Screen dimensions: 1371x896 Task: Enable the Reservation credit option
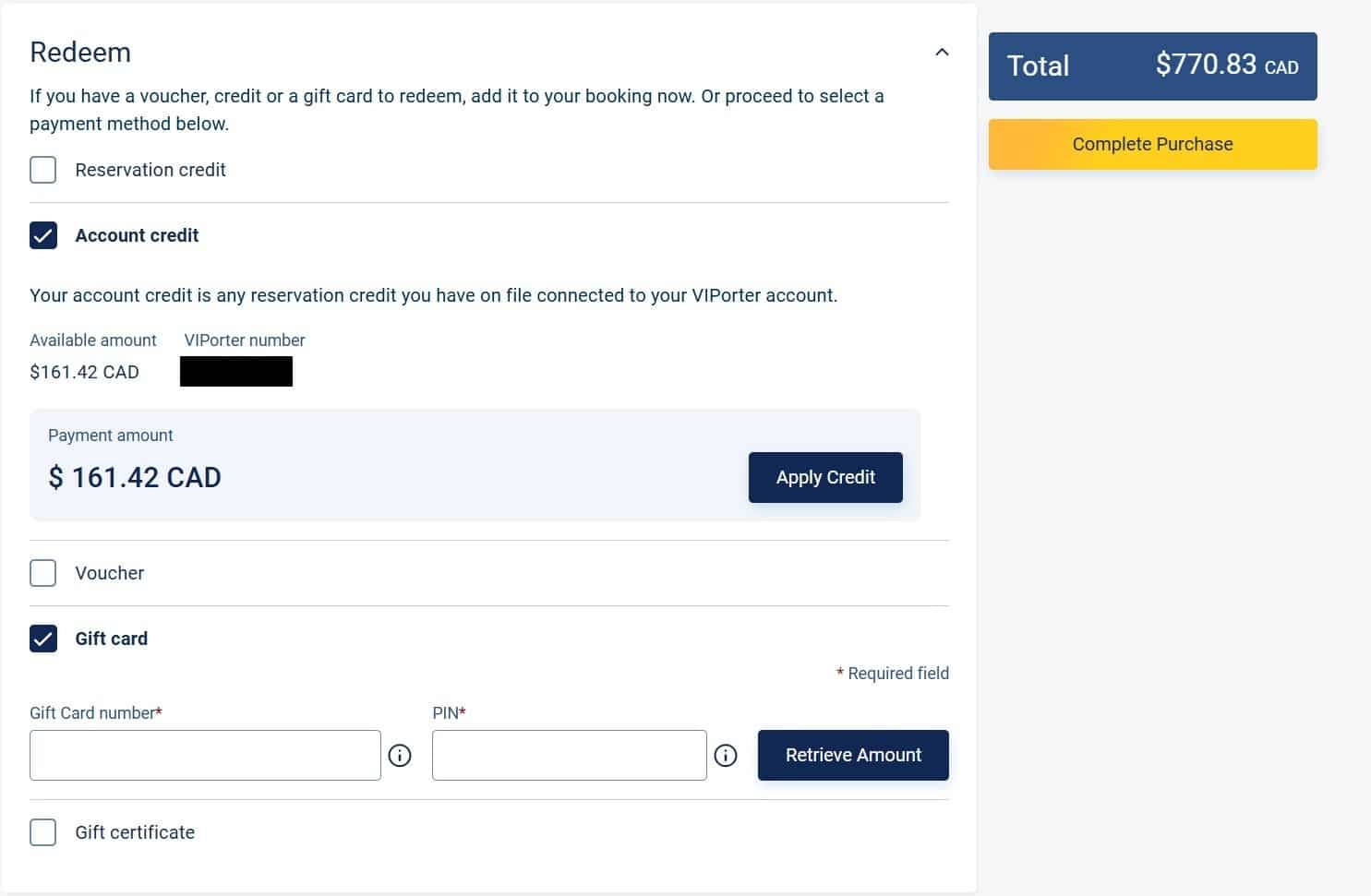click(x=42, y=170)
